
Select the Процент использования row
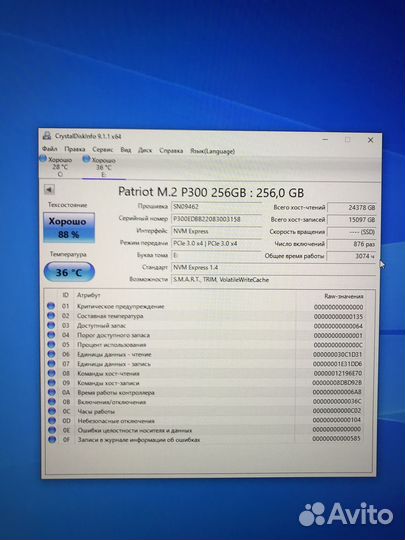click(206, 345)
